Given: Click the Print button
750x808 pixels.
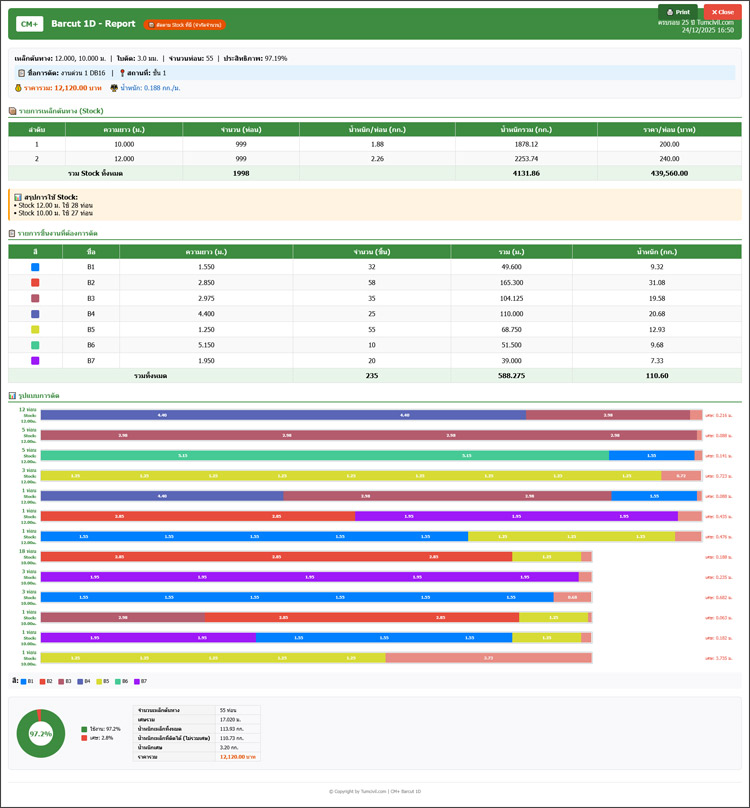Looking at the screenshot, I should 677,12.
